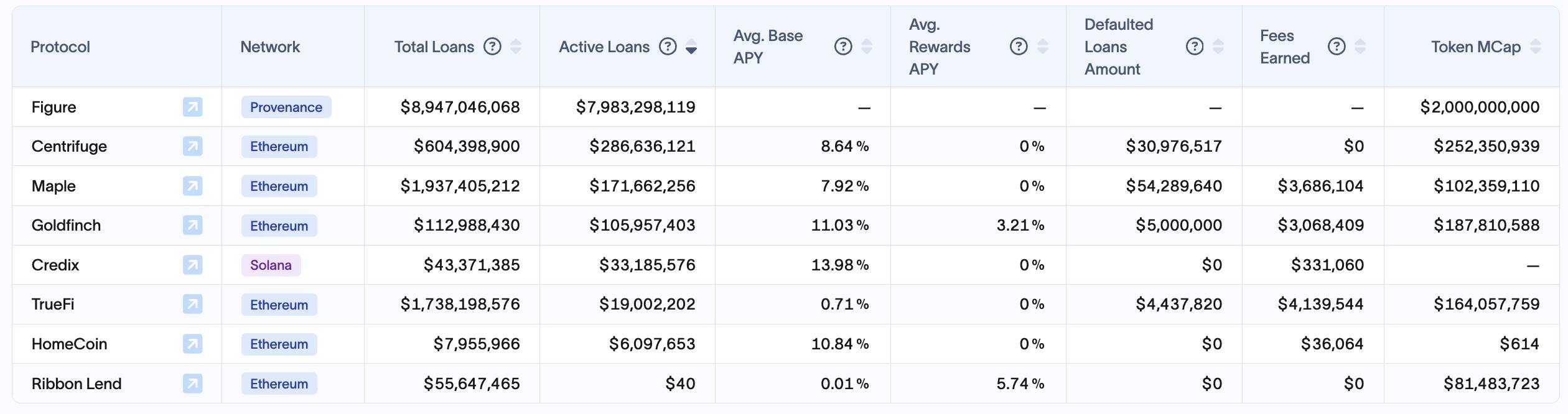The width and height of the screenshot is (1568, 414).
Task: Click the Credix external link icon
Action: coord(192,265)
